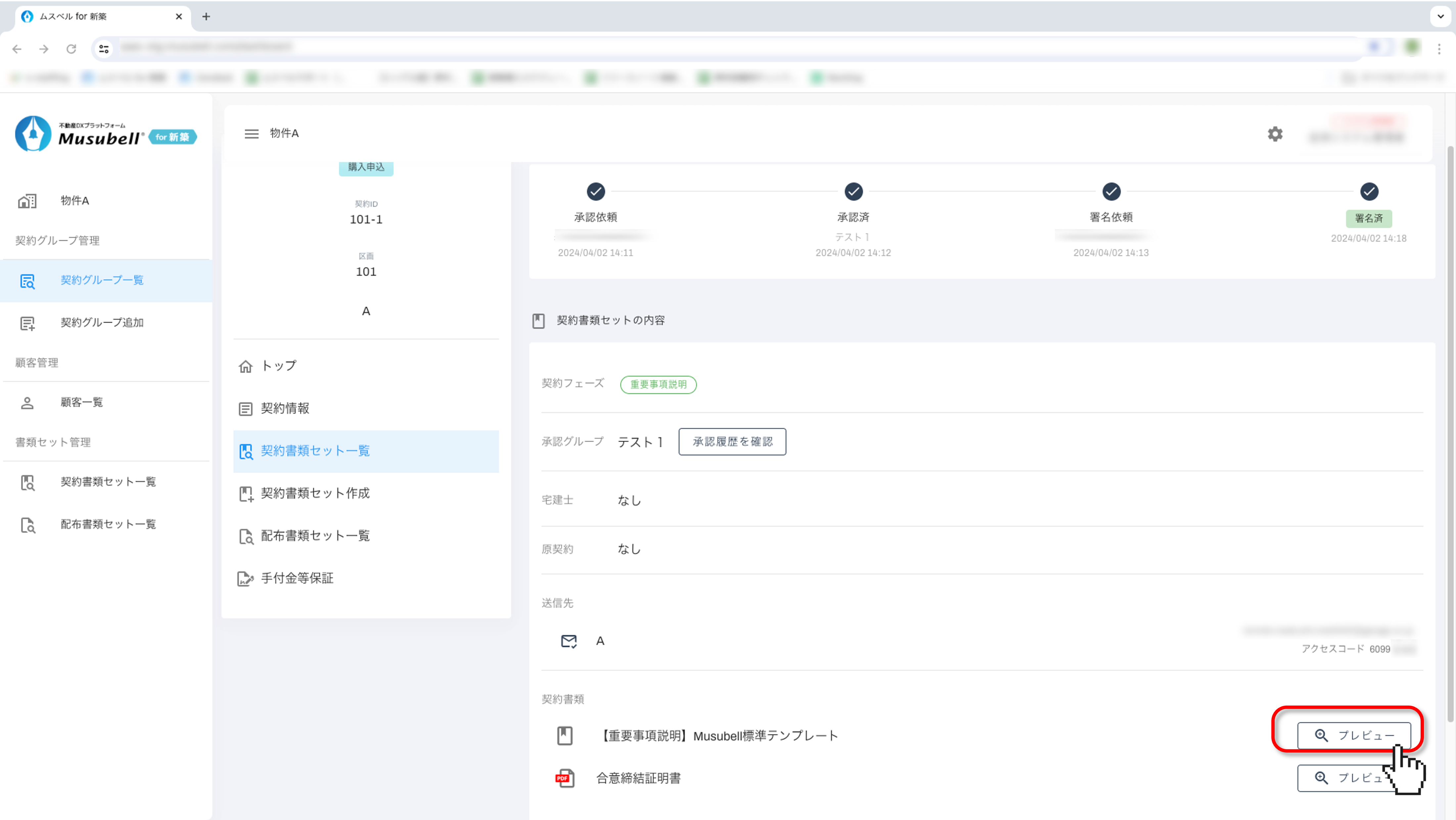Image resolution: width=1456 pixels, height=820 pixels.
Task: Expand the browser tab search dropdown
Action: click(1440, 17)
